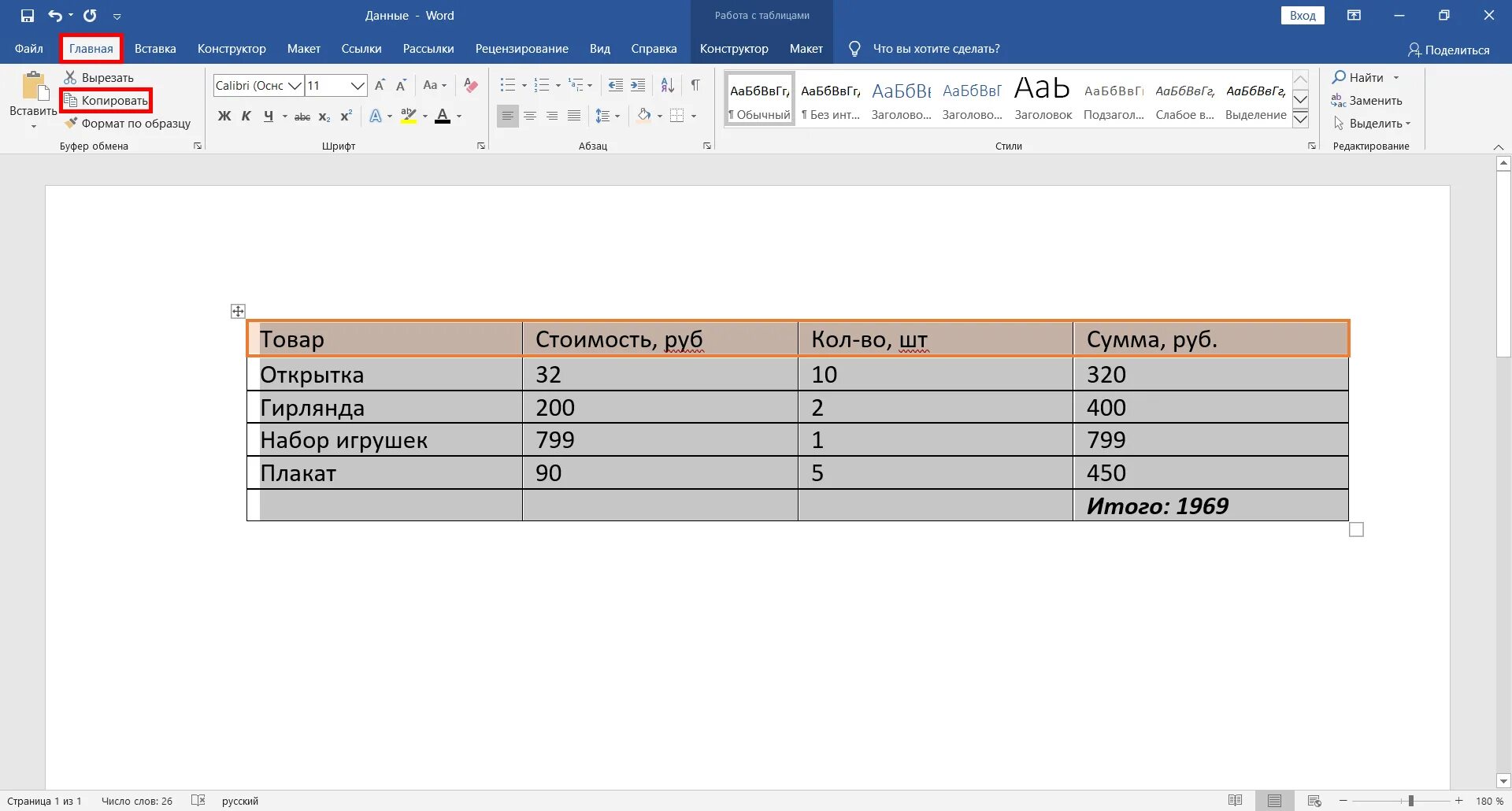Click numbered list icon
The image size is (1512, 811).
point(542,85)
